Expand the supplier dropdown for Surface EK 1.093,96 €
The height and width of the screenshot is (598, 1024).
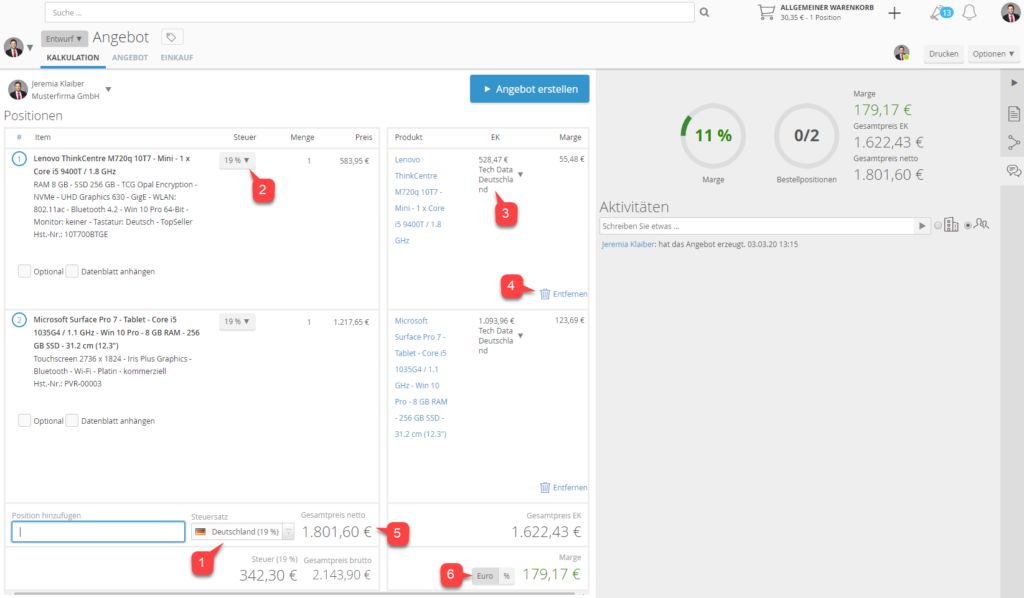pyautogui.click(x=520, y=336)
